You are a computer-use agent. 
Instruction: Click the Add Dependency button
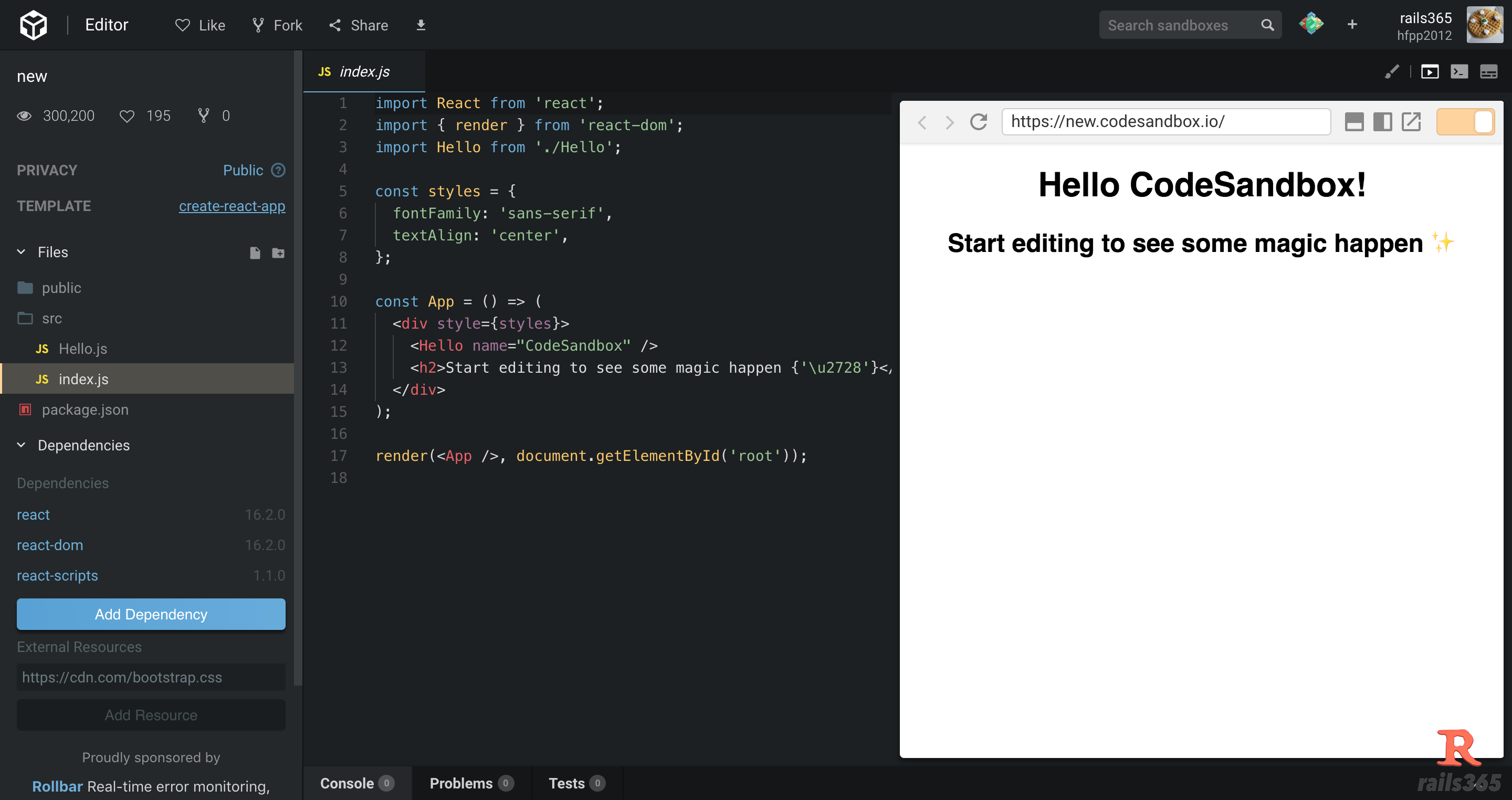coord(151,614)
